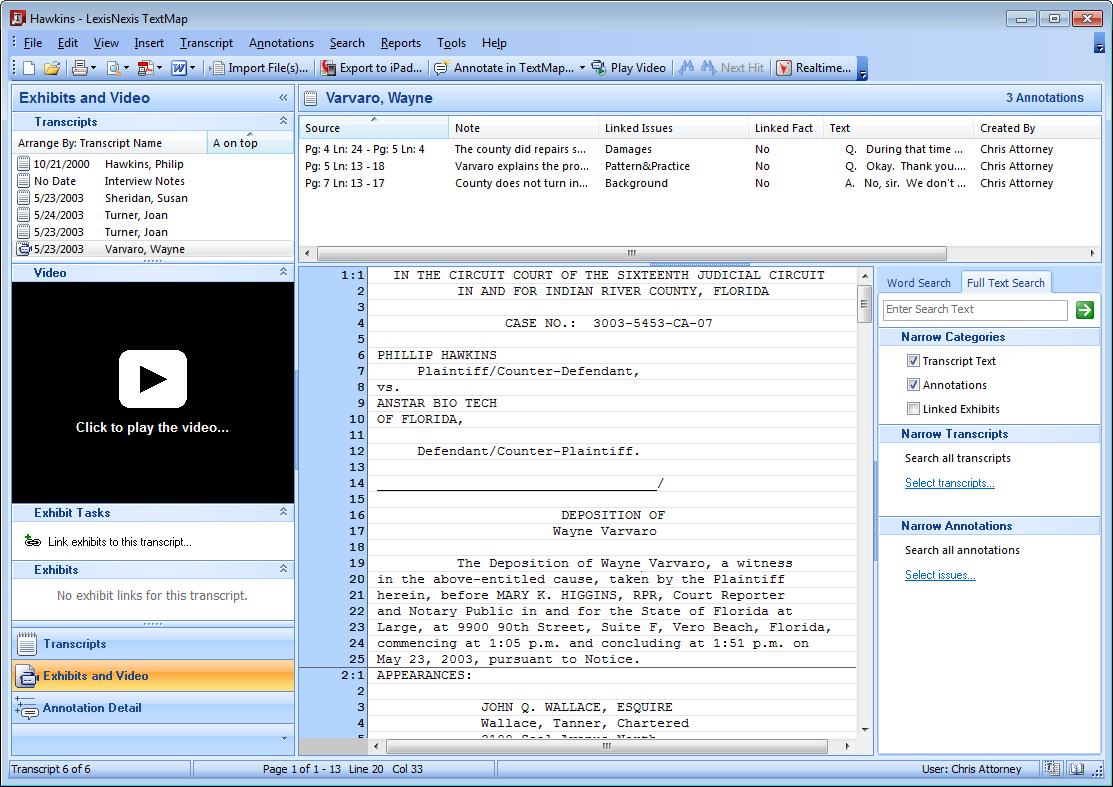Click the green search go arrow
Screen dimensions: 1113x787
click(x=1085, y=309)
